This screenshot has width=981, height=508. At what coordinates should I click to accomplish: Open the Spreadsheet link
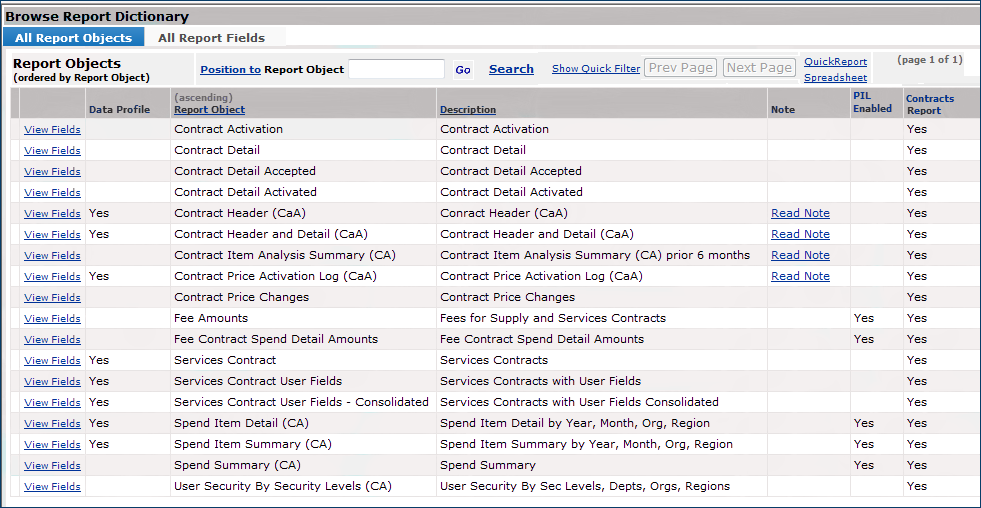[835, 77]
